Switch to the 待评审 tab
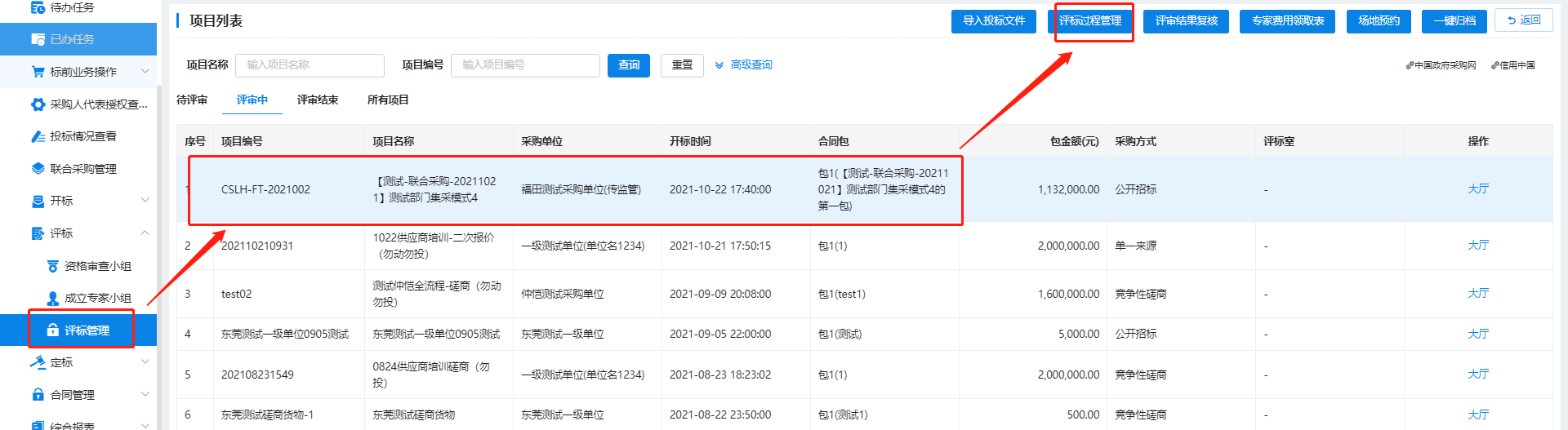 (x=192, y=100)
